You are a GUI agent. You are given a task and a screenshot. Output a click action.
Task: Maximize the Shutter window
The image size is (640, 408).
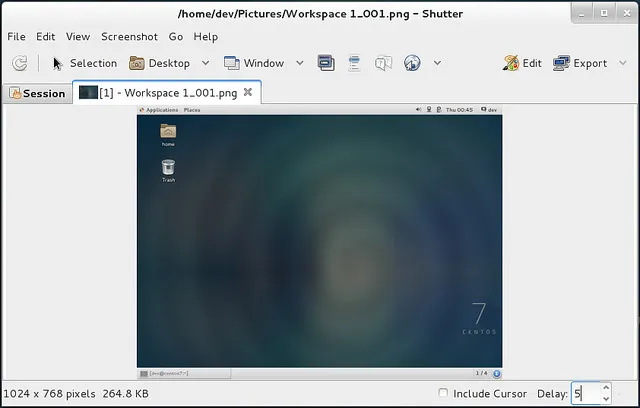tap(604, 13)
